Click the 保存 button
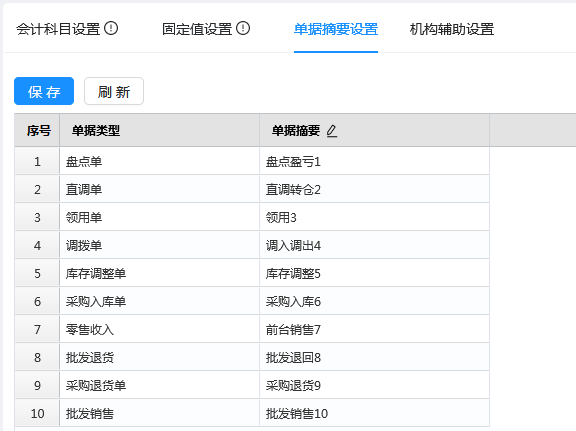 (x=44, y=91)
